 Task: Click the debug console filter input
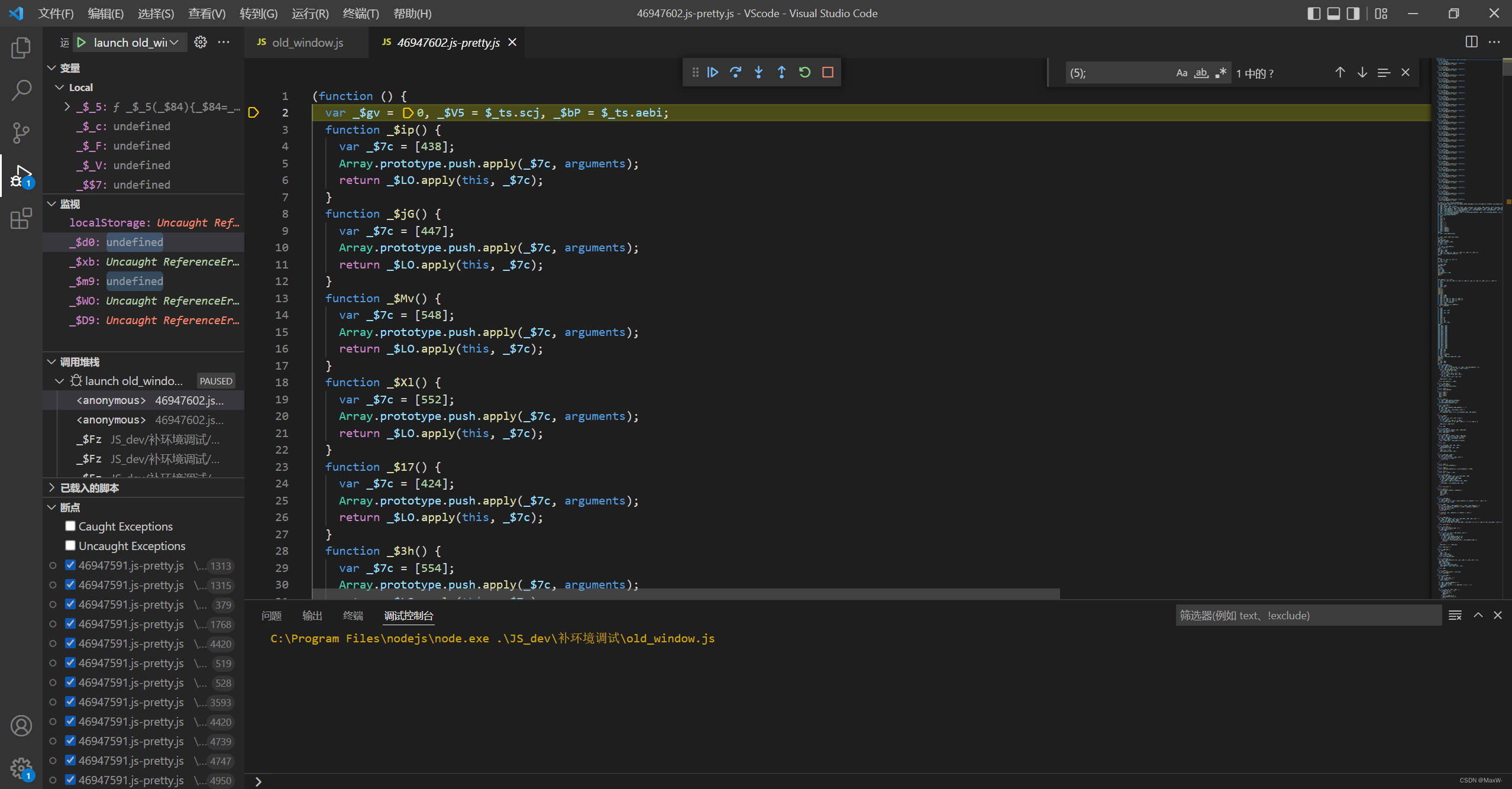point(1307,616)
